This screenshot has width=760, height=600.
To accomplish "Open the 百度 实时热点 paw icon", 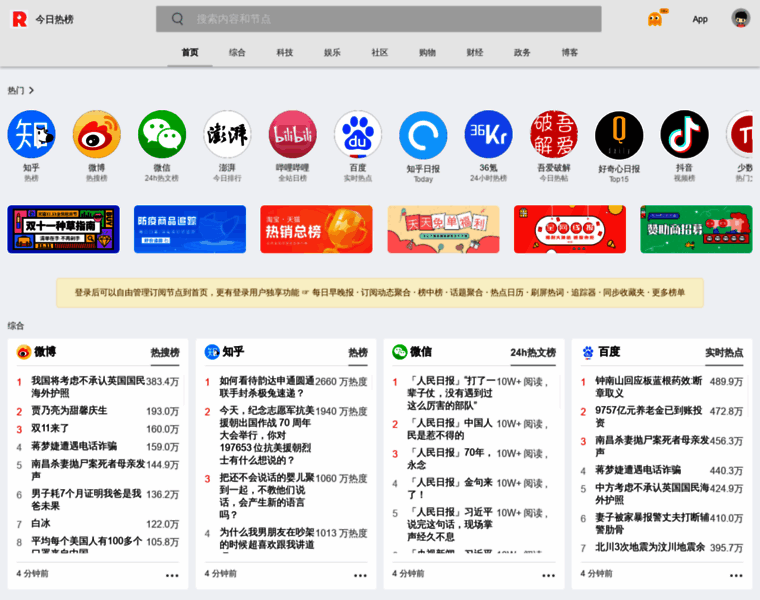I will [x=358, y=134].
